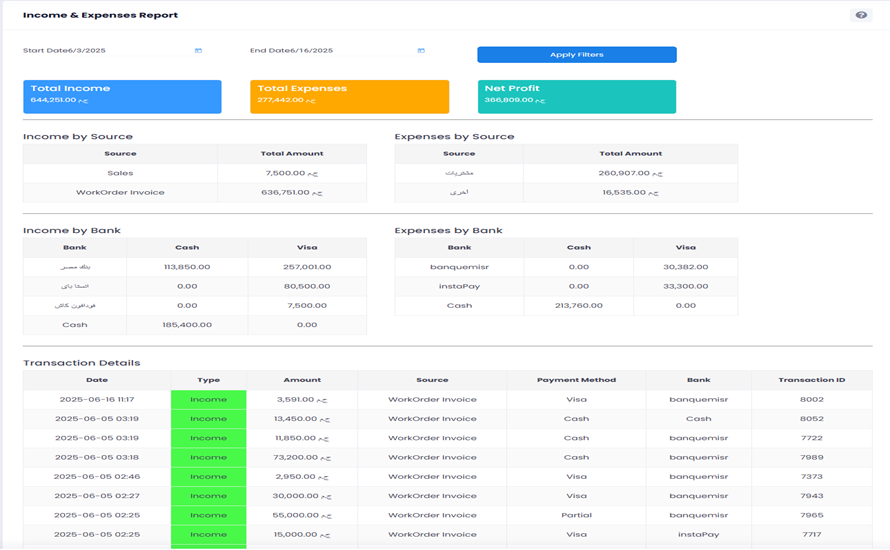Click the Amount column header in Transaction Details
Screen dimensions: 890x550
(302, 380)
